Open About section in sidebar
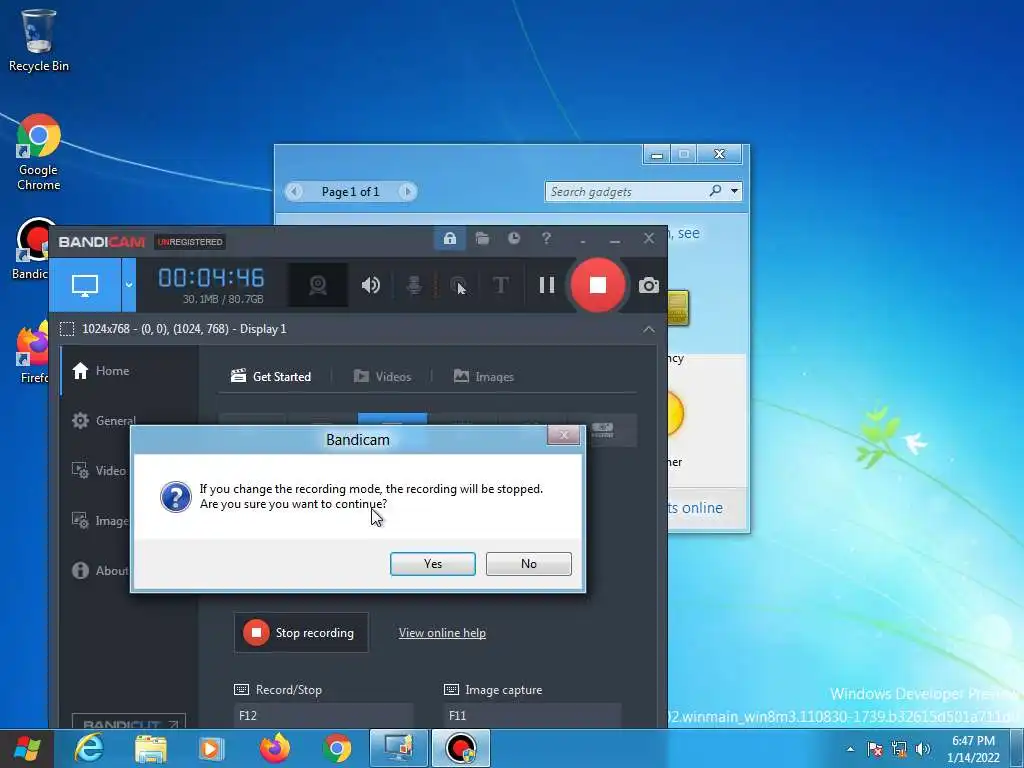The image size is (1024, 768). (x=99, y=570)
